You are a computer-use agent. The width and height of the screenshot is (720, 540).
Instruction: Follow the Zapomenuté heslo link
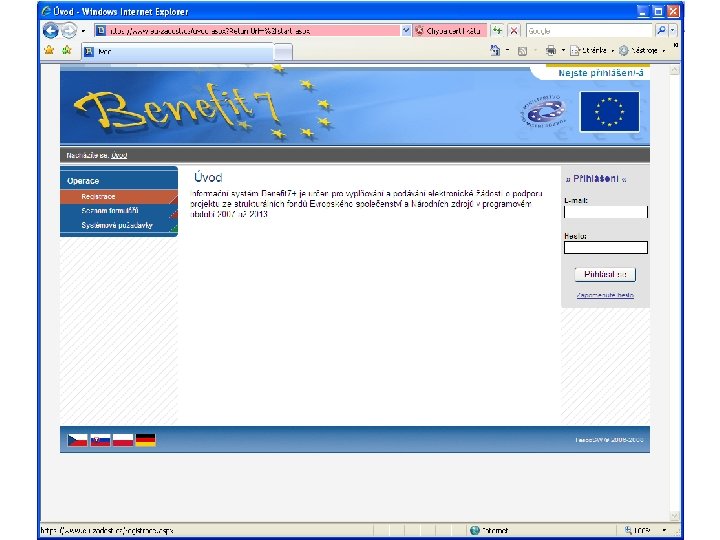coord(605,295)
